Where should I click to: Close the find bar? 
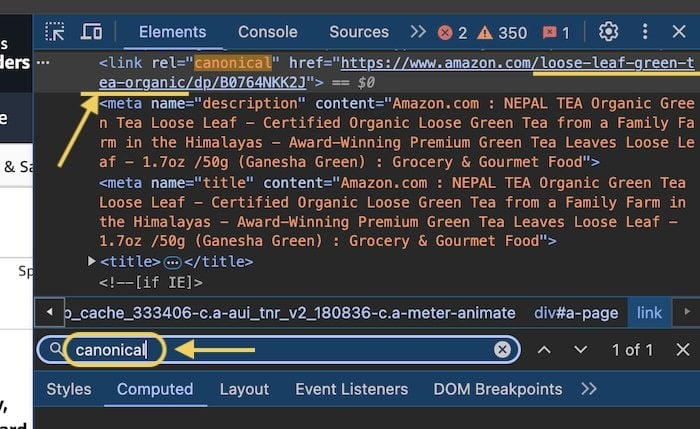pos(683,350)
